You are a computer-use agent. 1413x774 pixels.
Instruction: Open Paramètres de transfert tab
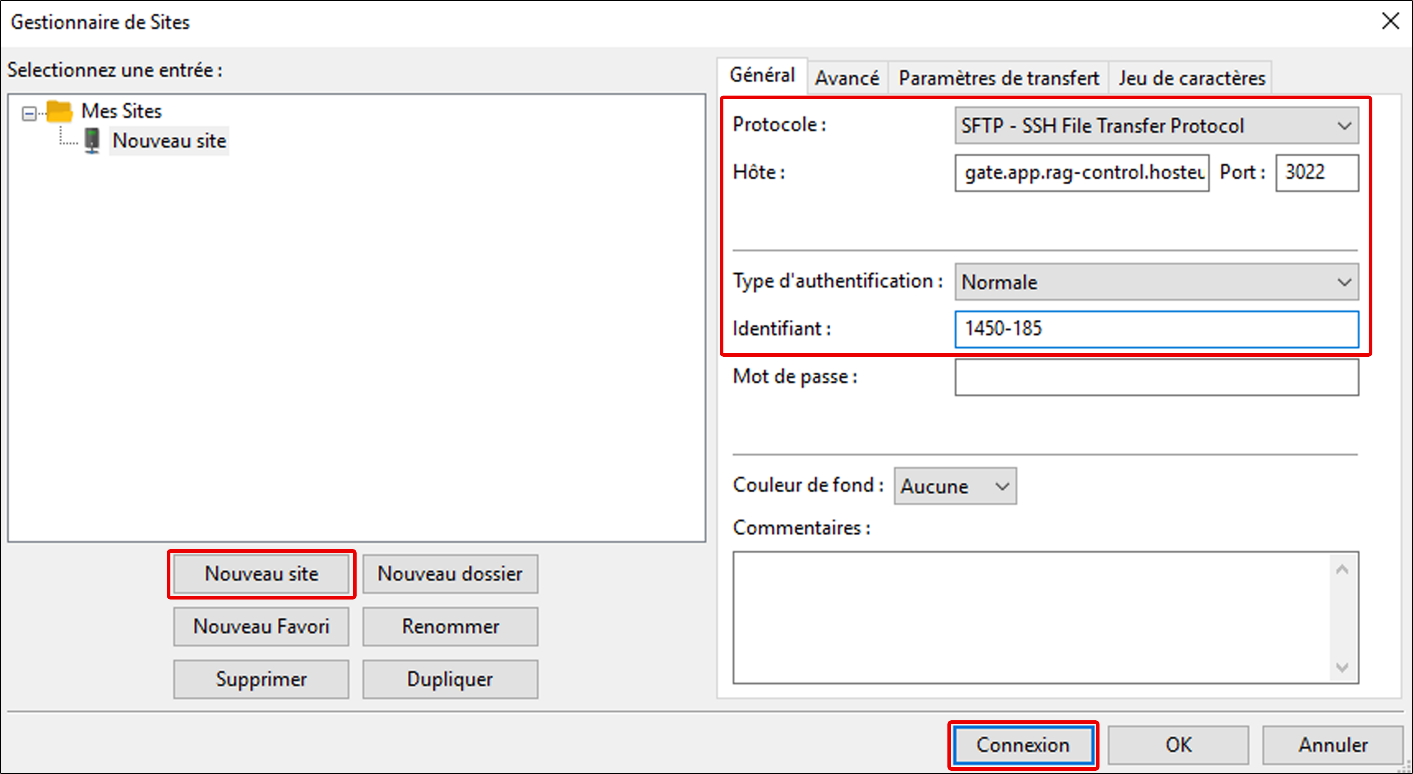tap(998, 78)
